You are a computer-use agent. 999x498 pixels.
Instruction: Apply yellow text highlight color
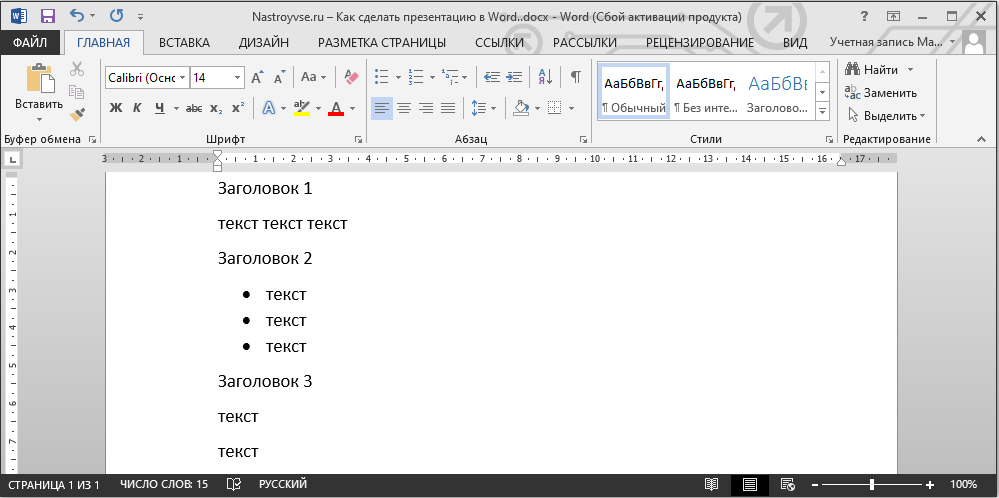[x=302, y=109]
